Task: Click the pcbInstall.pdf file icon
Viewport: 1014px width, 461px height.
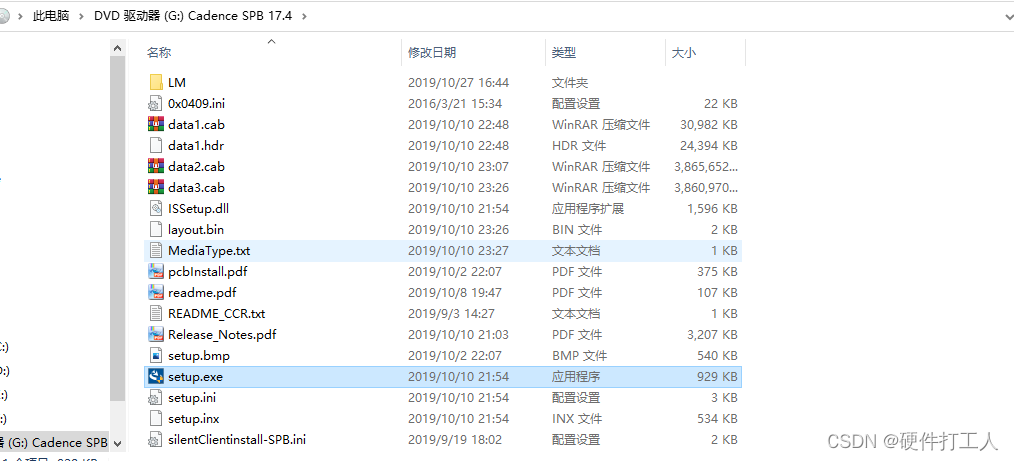Action: coord(155,272)
